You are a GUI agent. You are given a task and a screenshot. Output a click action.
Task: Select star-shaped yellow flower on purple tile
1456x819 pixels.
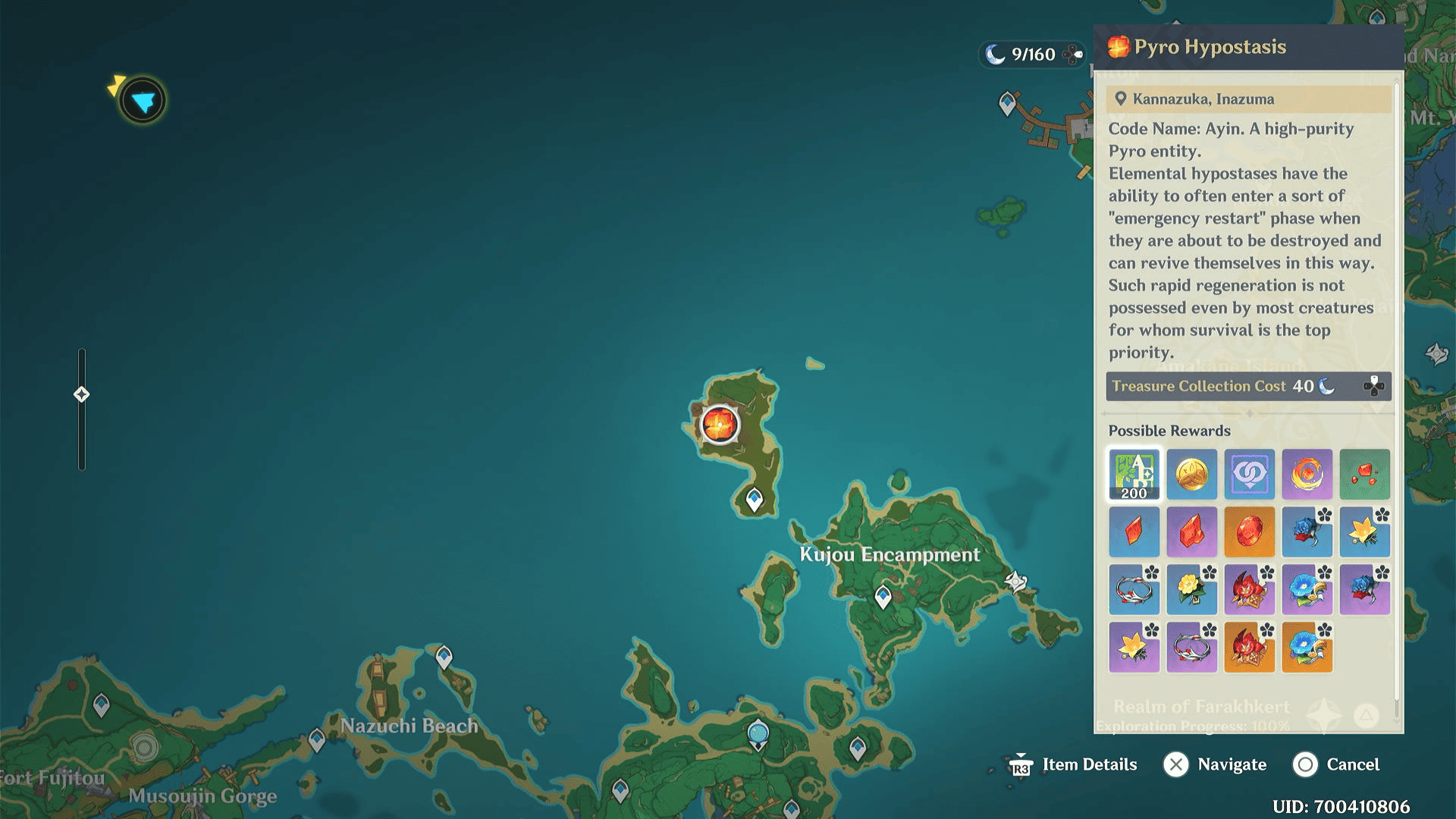click(x=1134, y=648)
